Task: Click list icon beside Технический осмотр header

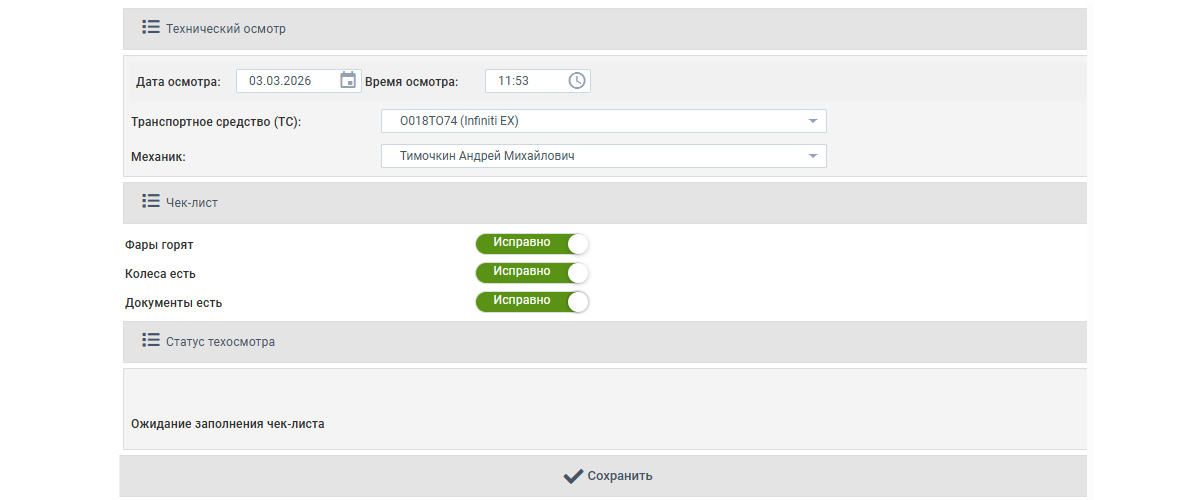Action: tap(151, 27)
